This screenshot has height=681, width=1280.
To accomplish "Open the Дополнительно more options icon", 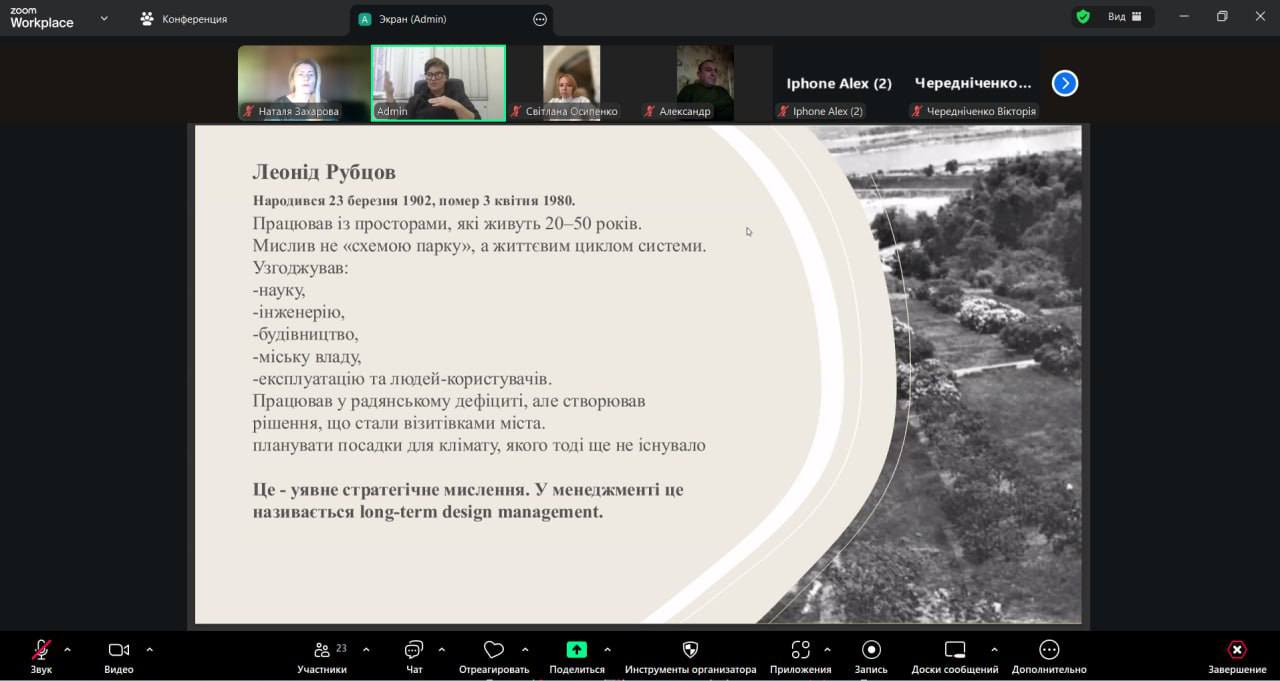I will pos(1048,651).
